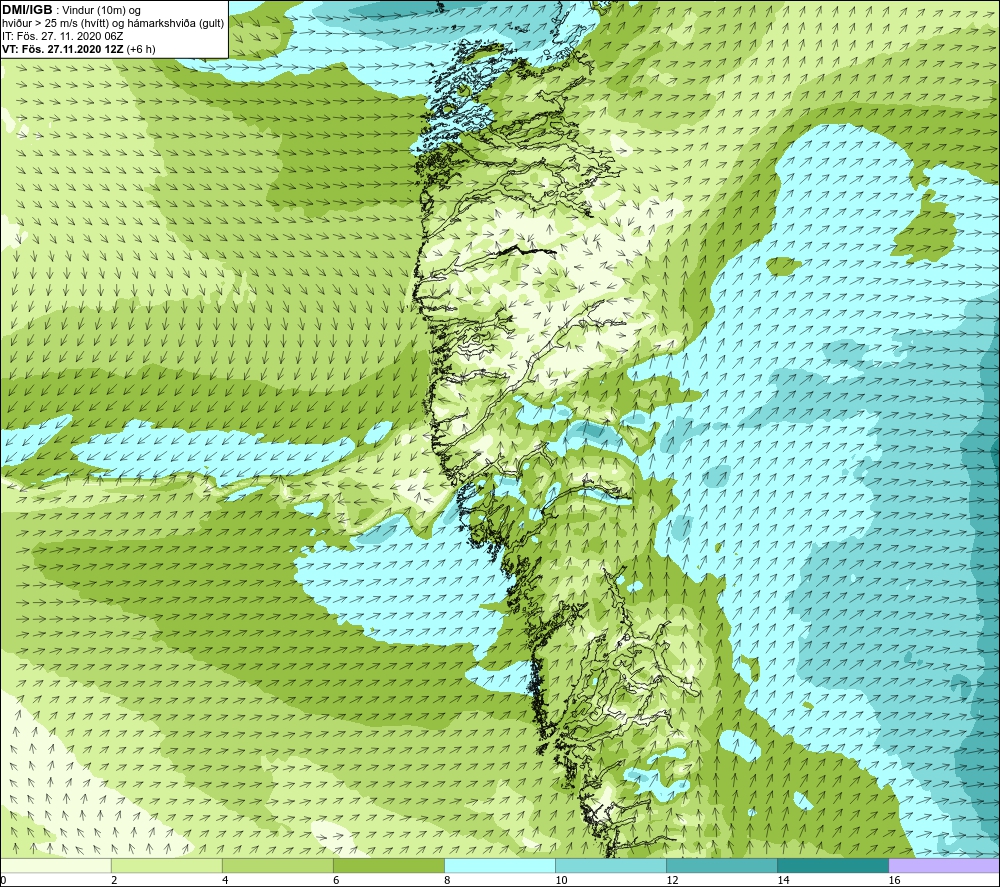Click the 10–12 m/s cyan legend swatch

pyautogui.click(x=611, y=865)
